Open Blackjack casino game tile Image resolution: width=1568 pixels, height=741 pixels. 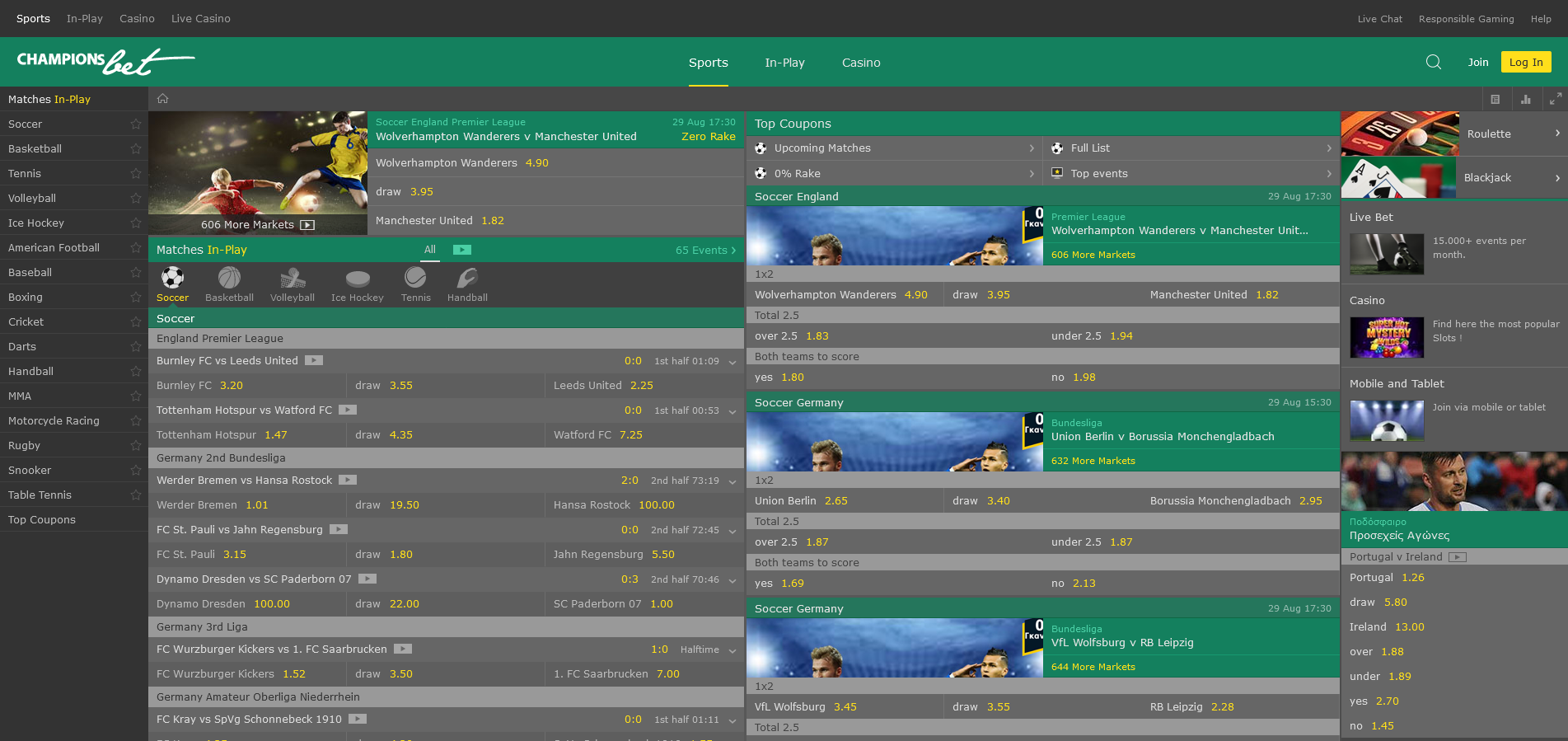coord(1454,177)
